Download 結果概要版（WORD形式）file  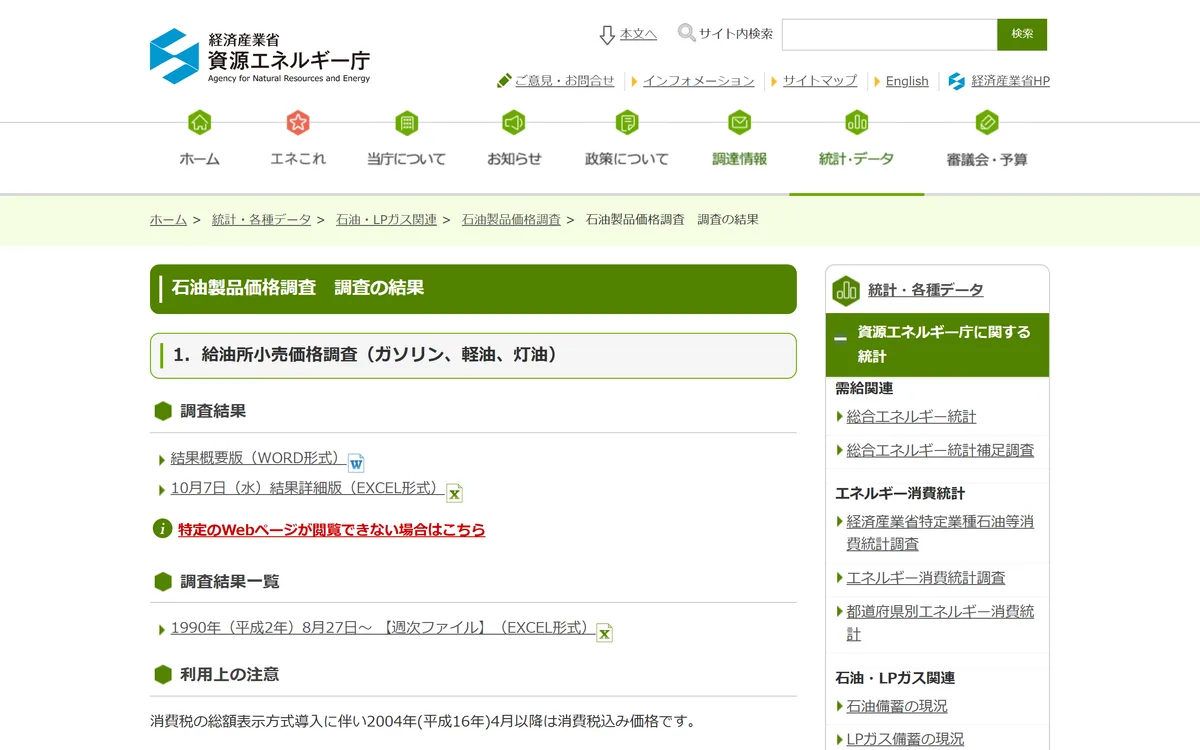click(x=258, y=458)
